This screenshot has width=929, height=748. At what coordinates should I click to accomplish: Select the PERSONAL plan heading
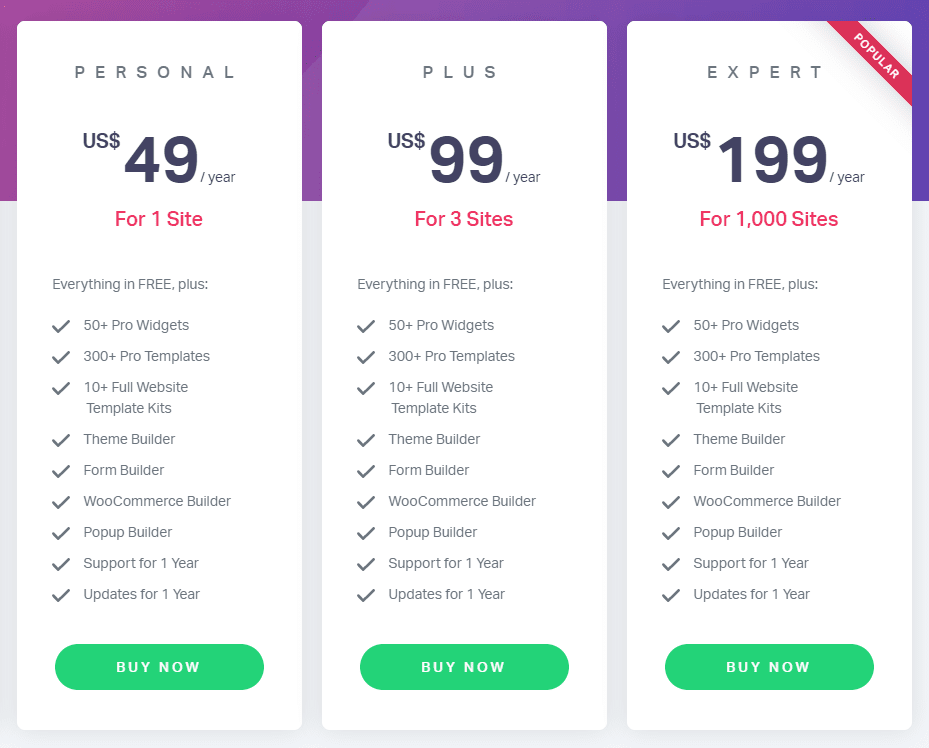click(157, 72)
